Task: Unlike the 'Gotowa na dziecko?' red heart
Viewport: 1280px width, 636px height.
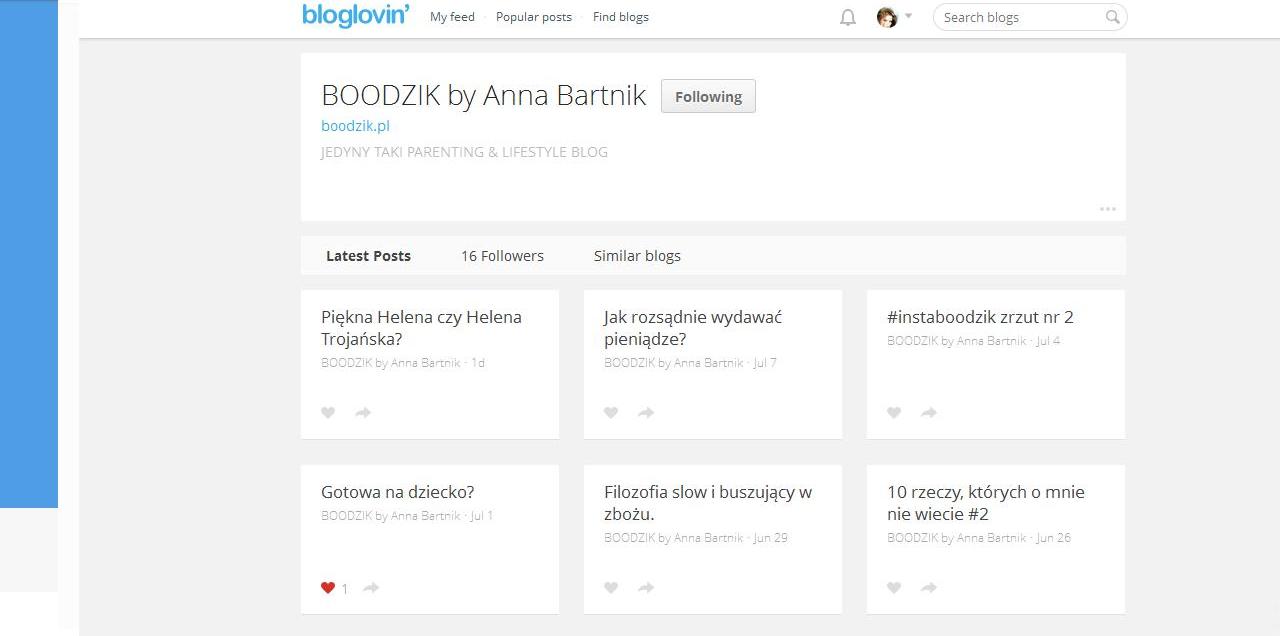Action: (x=328, y=588)
